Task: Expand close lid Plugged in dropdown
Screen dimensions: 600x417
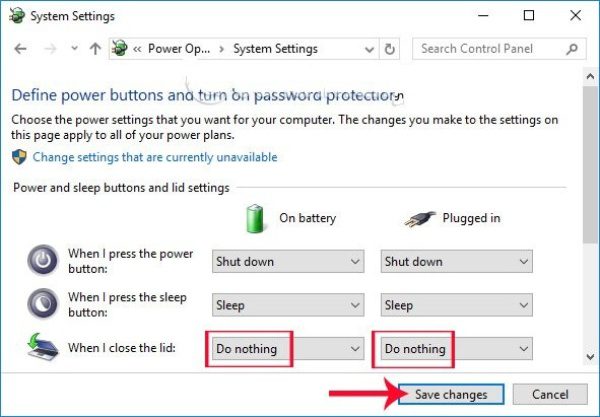Action: point(457,349)
